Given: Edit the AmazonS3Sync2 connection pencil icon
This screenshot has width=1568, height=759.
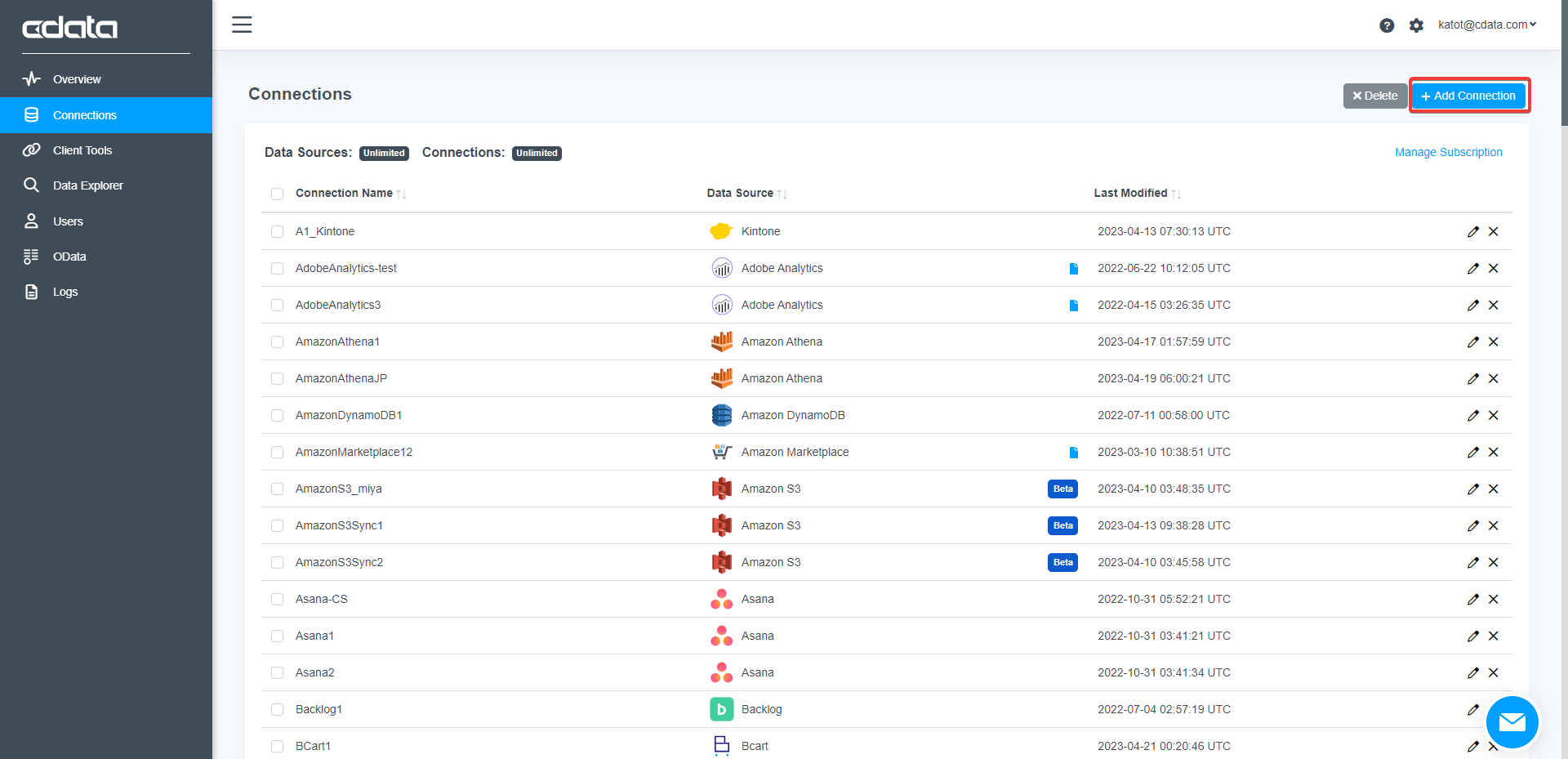Looking at the screenshot, I should pos(1473,562).
